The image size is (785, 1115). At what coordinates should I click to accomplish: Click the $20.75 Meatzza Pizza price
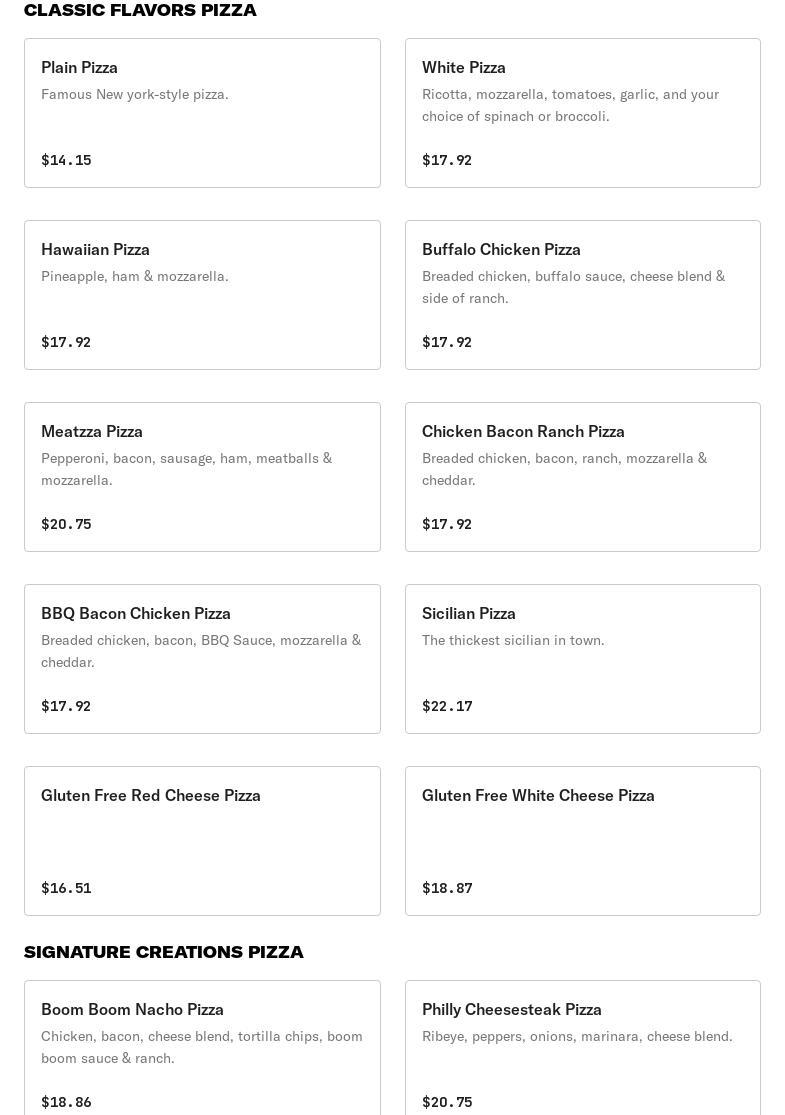click(x=66, y=524)
